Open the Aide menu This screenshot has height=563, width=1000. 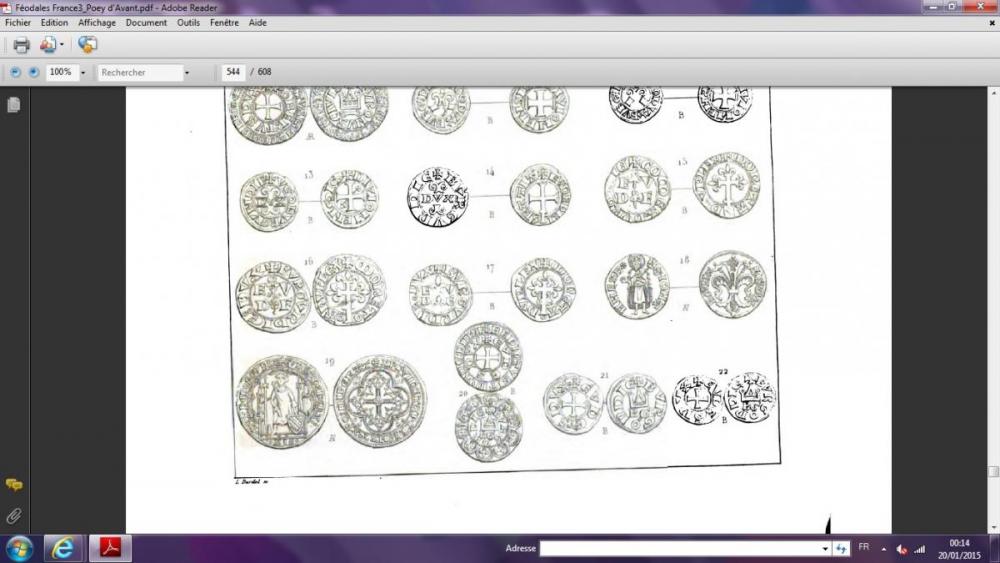click(258, 22)
